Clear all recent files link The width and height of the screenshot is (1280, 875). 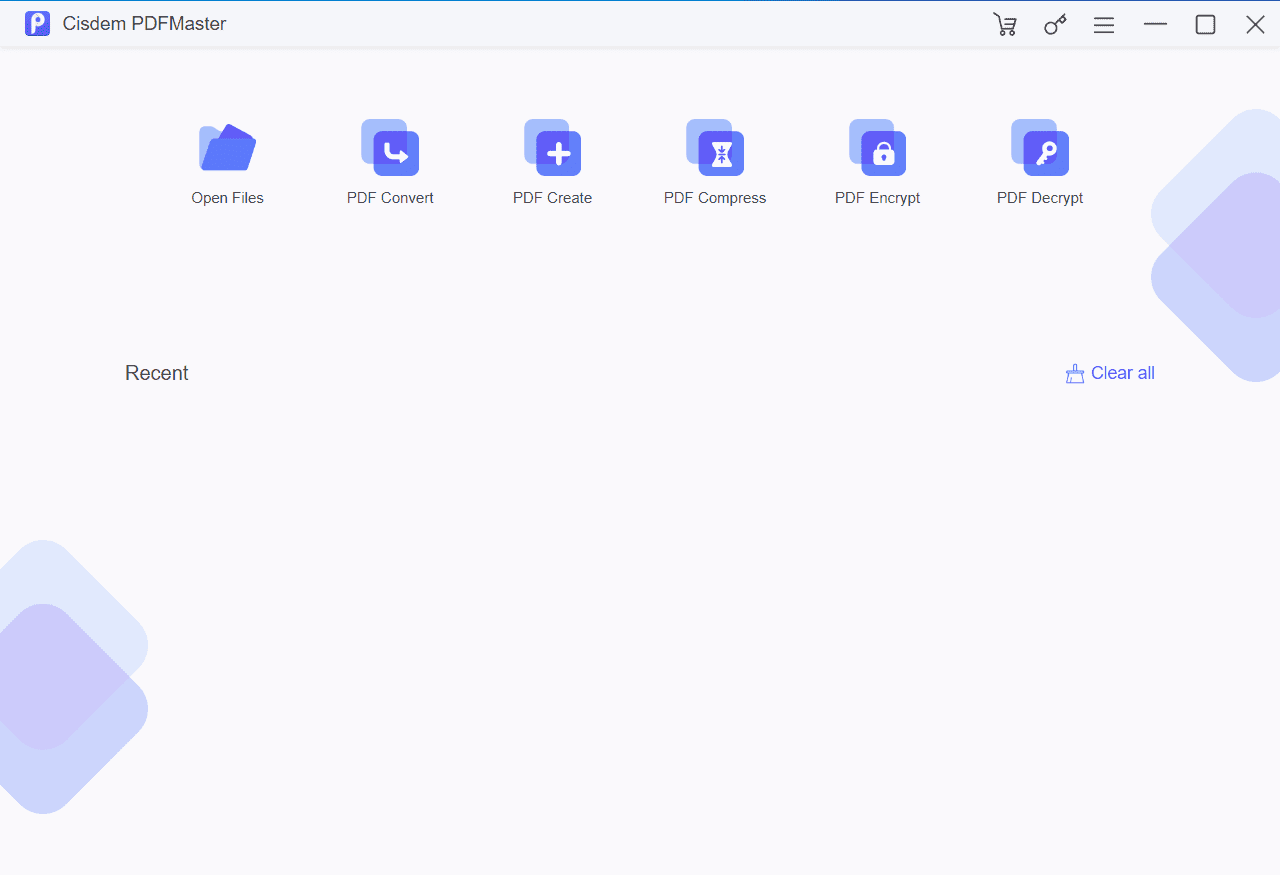(1123, 373)
